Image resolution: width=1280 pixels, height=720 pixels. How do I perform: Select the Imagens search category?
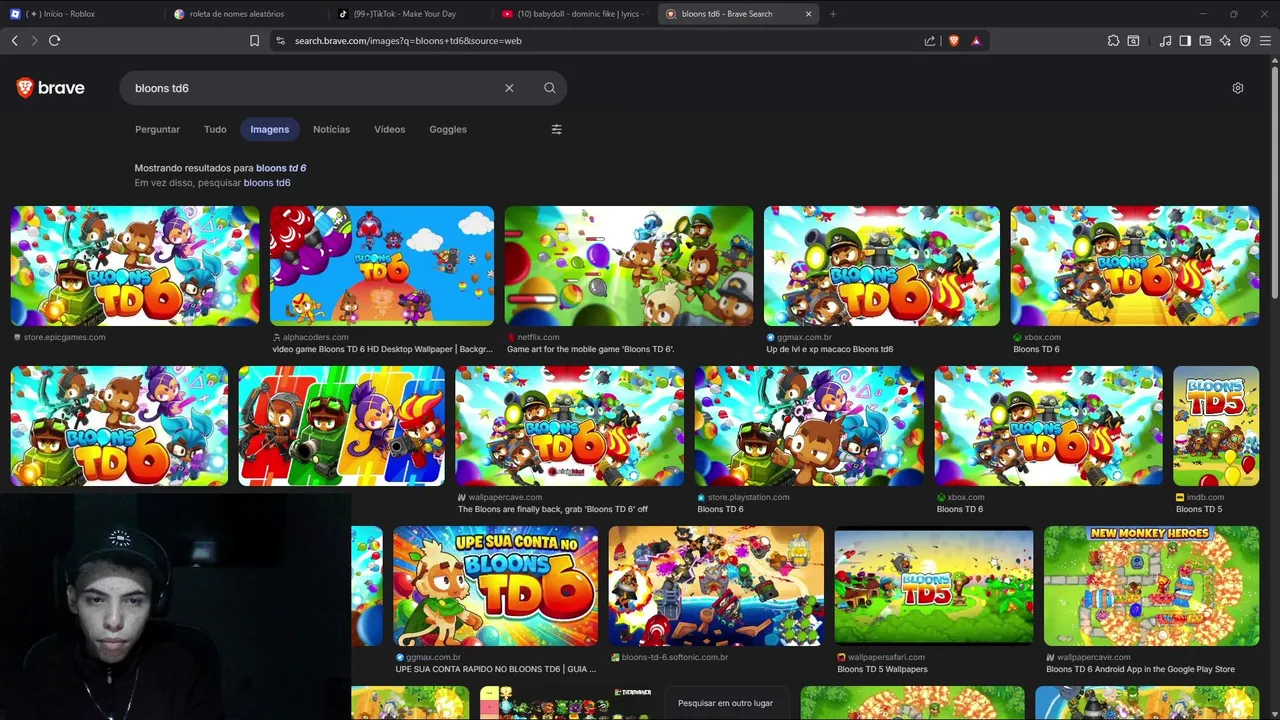click(x=270, y=129)
